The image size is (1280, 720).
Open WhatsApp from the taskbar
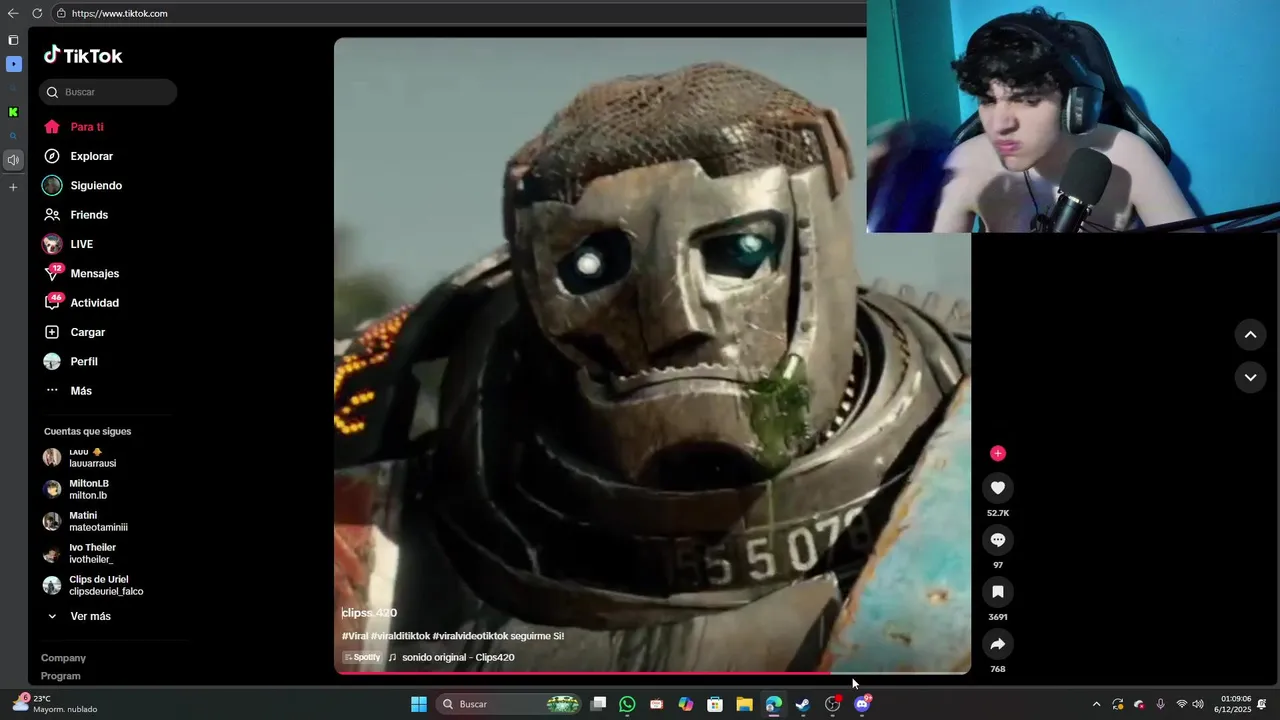(x=627, y=704)
